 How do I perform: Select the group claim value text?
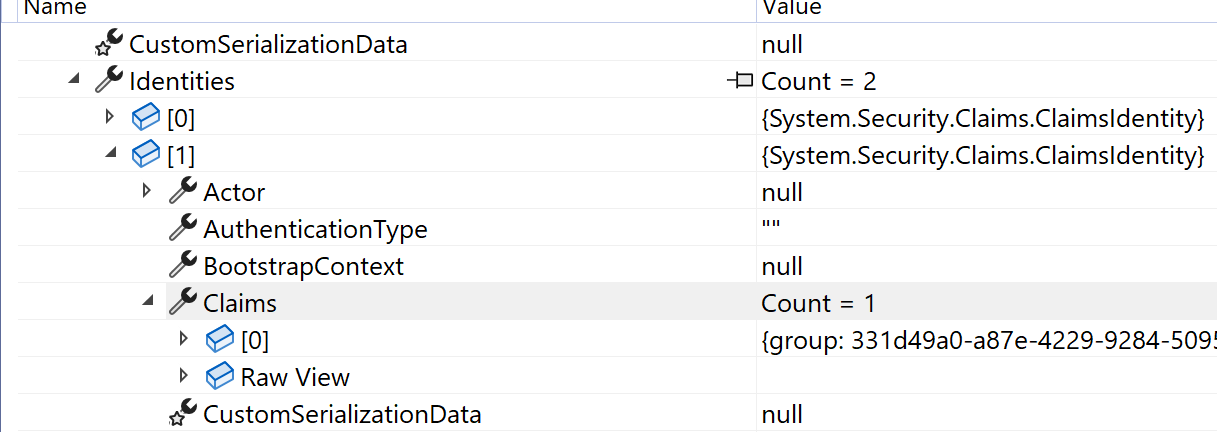987,341
